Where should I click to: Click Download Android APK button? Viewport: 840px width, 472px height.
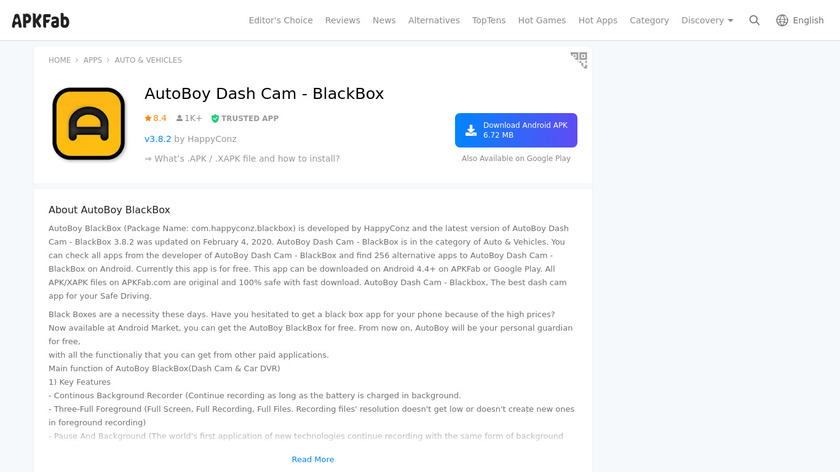tap(516, 130)
